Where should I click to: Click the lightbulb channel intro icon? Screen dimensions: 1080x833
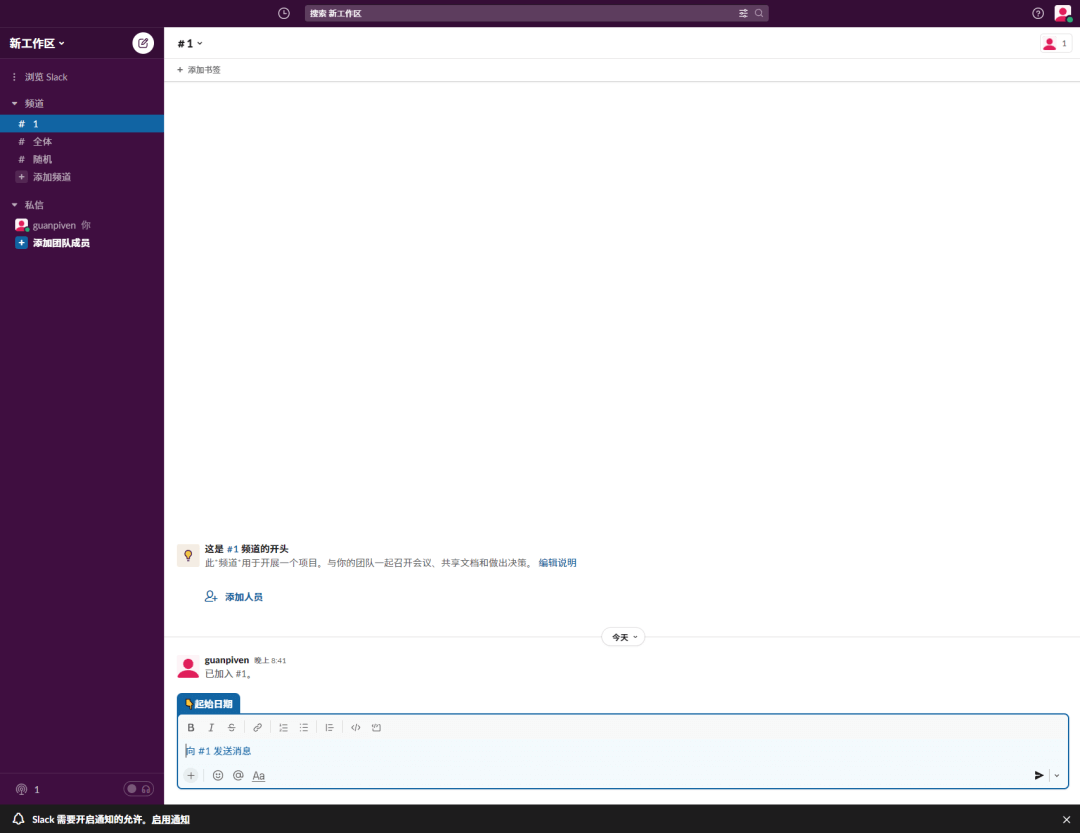pyautogui.click(x=188, y=555)
